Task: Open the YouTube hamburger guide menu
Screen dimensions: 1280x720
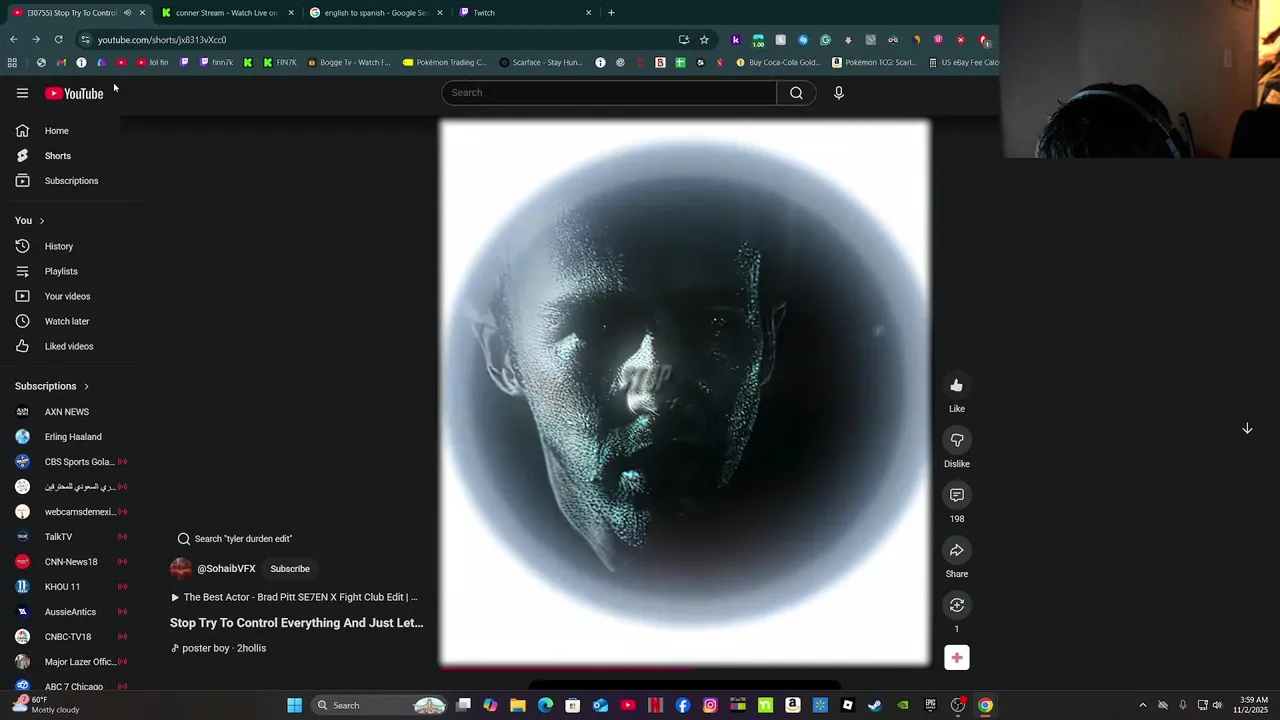Action: (x=22, y=93)
